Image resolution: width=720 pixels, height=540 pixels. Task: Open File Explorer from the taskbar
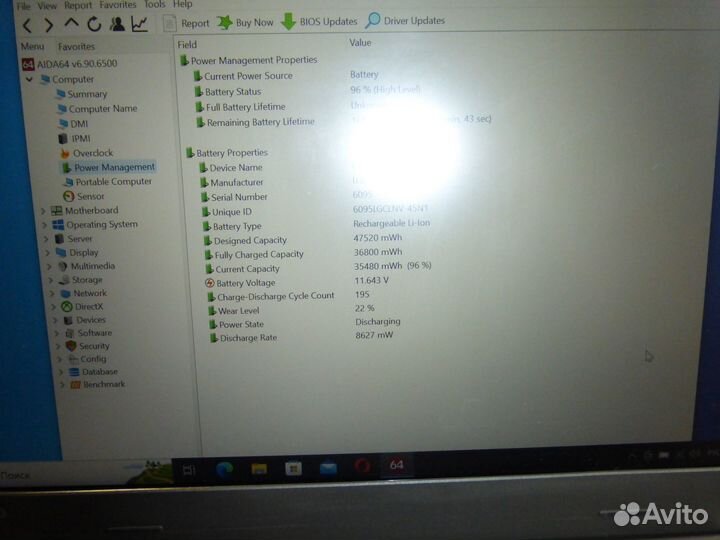point(259,468)
